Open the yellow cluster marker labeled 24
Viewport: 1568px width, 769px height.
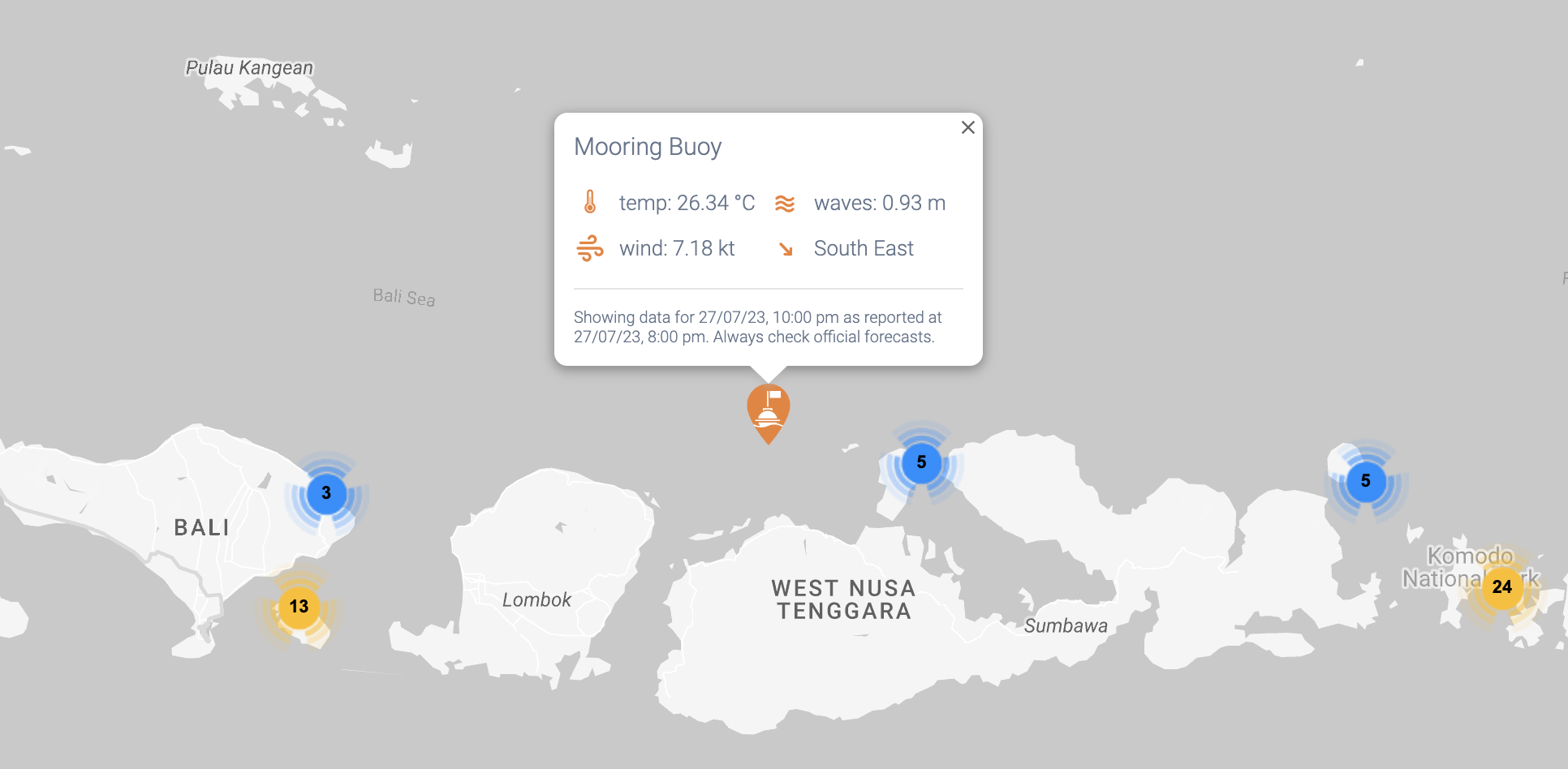1501,586
